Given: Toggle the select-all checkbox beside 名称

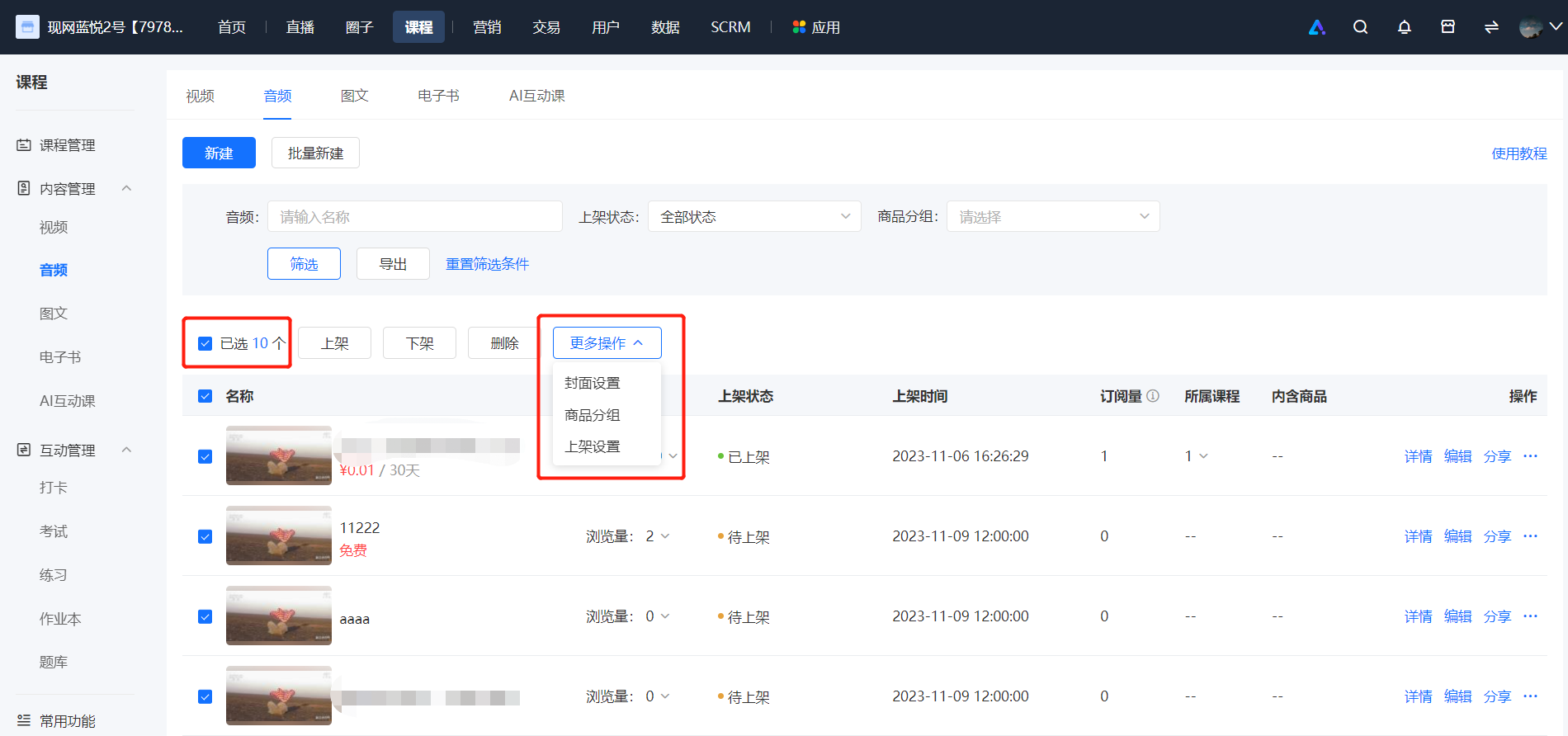Looking at the screenshot, I should 205,396.
